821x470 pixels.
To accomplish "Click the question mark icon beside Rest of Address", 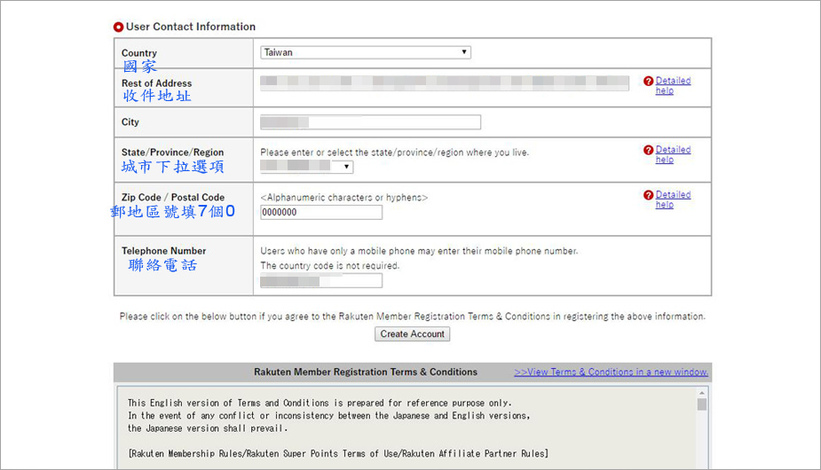I will click(x=648, y=81).
